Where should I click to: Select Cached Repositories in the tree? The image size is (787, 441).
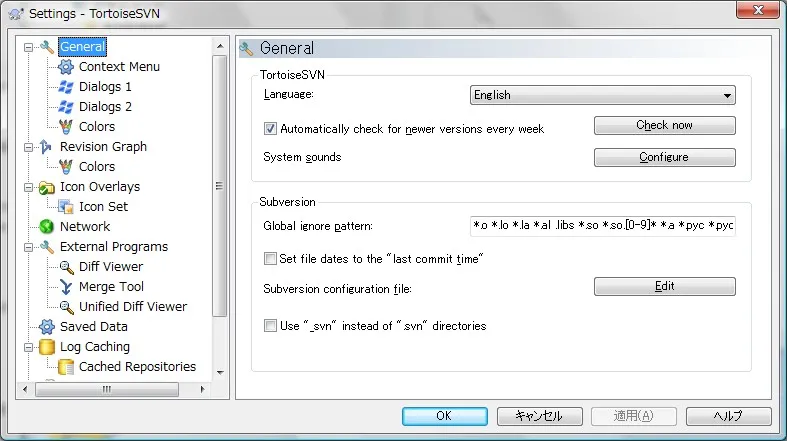137,367
